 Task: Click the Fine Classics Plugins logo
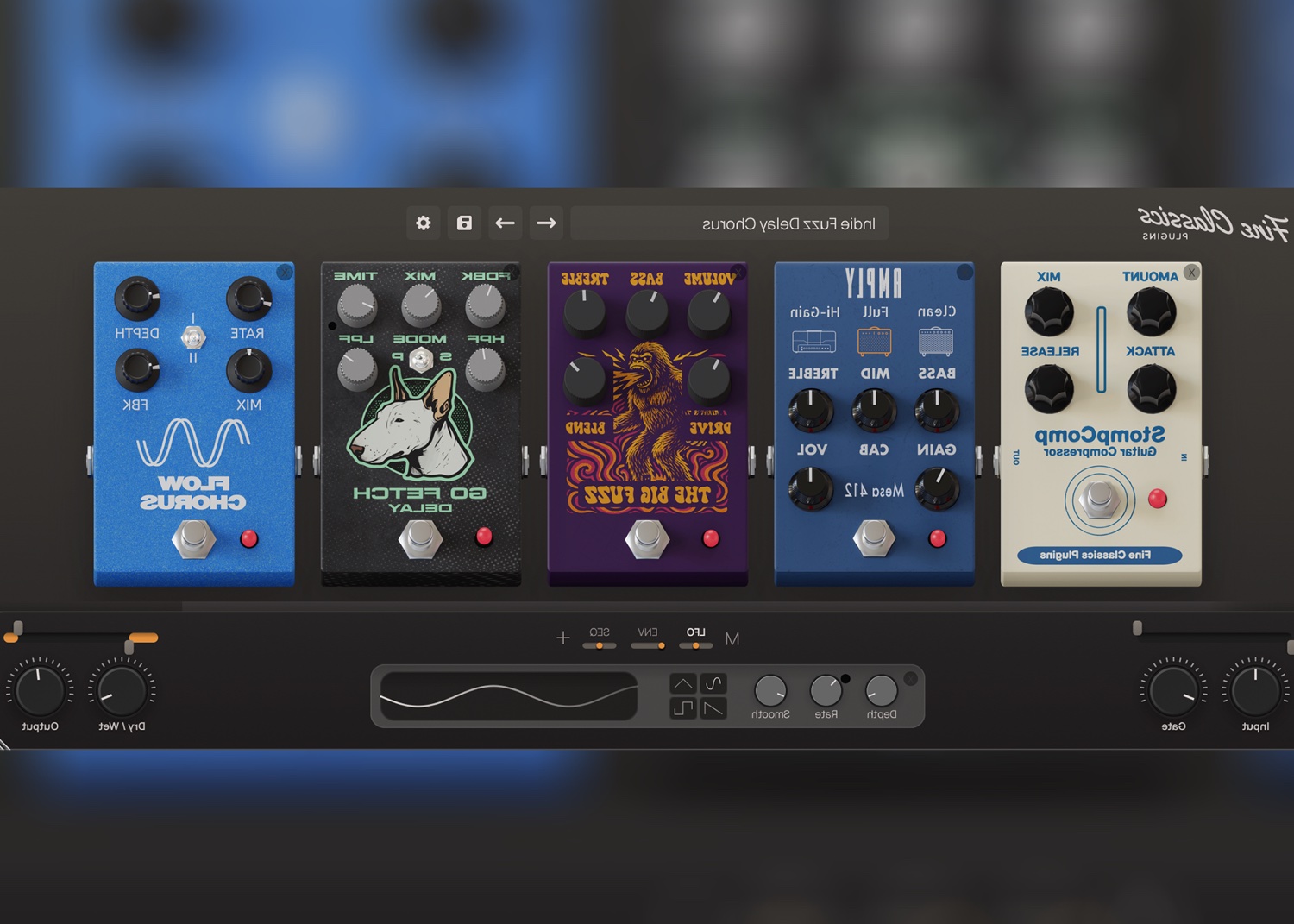coord(1213,224)
